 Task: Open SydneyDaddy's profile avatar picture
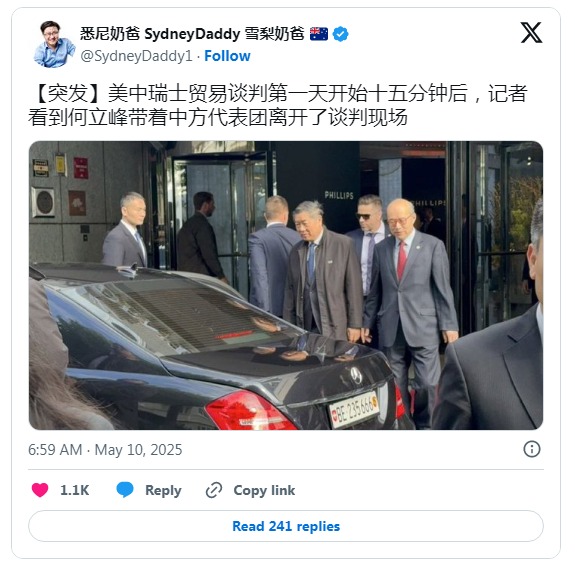click(54, 44)
